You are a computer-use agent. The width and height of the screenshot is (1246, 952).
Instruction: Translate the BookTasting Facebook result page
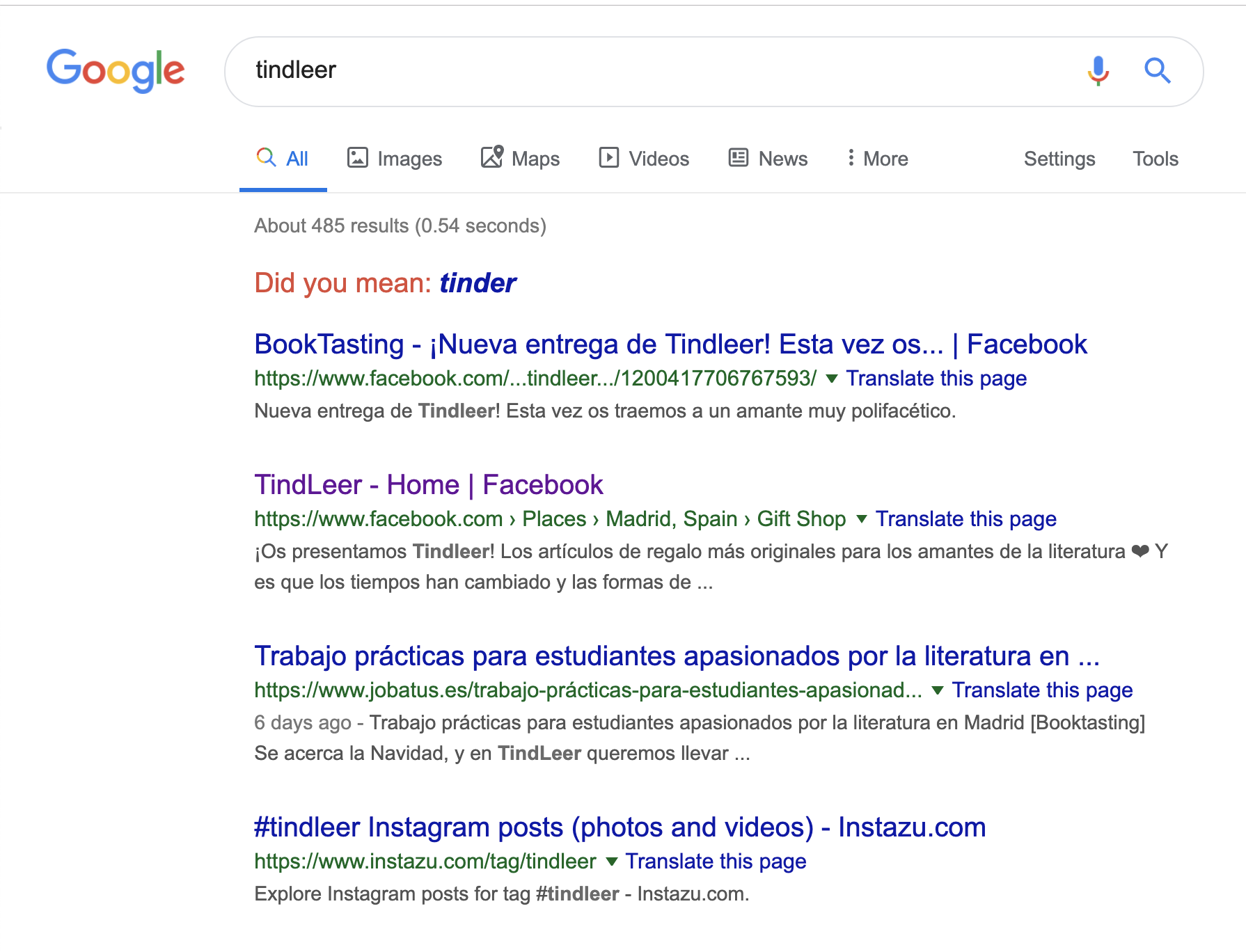click(x=936, y=379)
